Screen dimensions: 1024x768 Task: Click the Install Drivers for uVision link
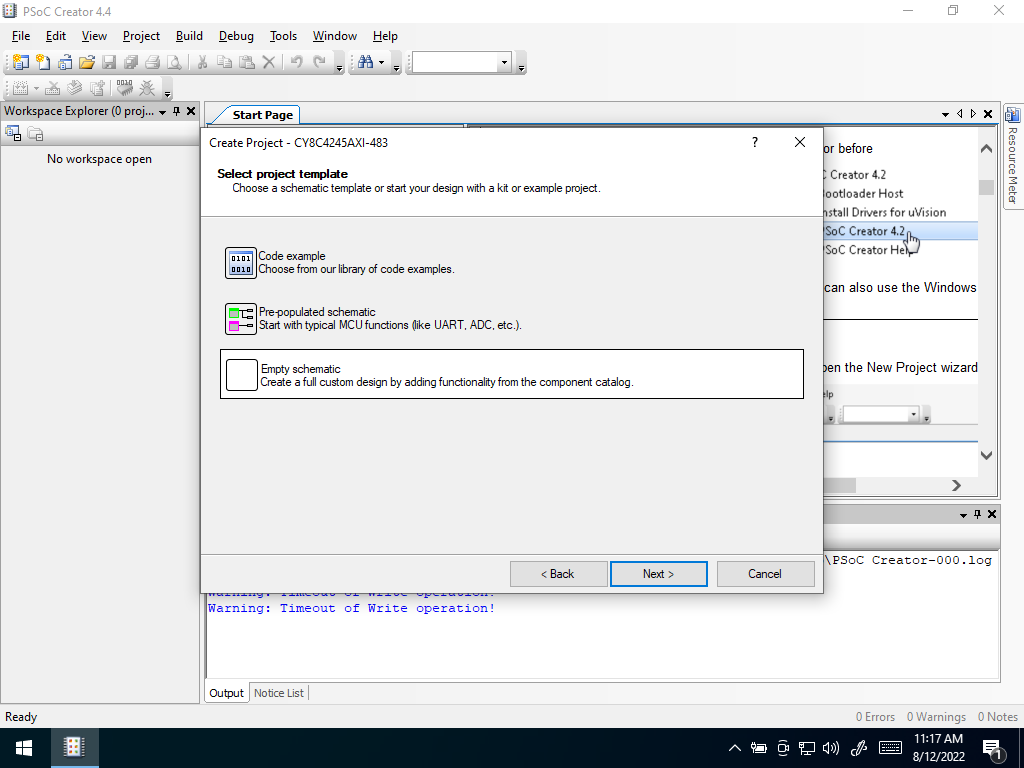[884, 212]
